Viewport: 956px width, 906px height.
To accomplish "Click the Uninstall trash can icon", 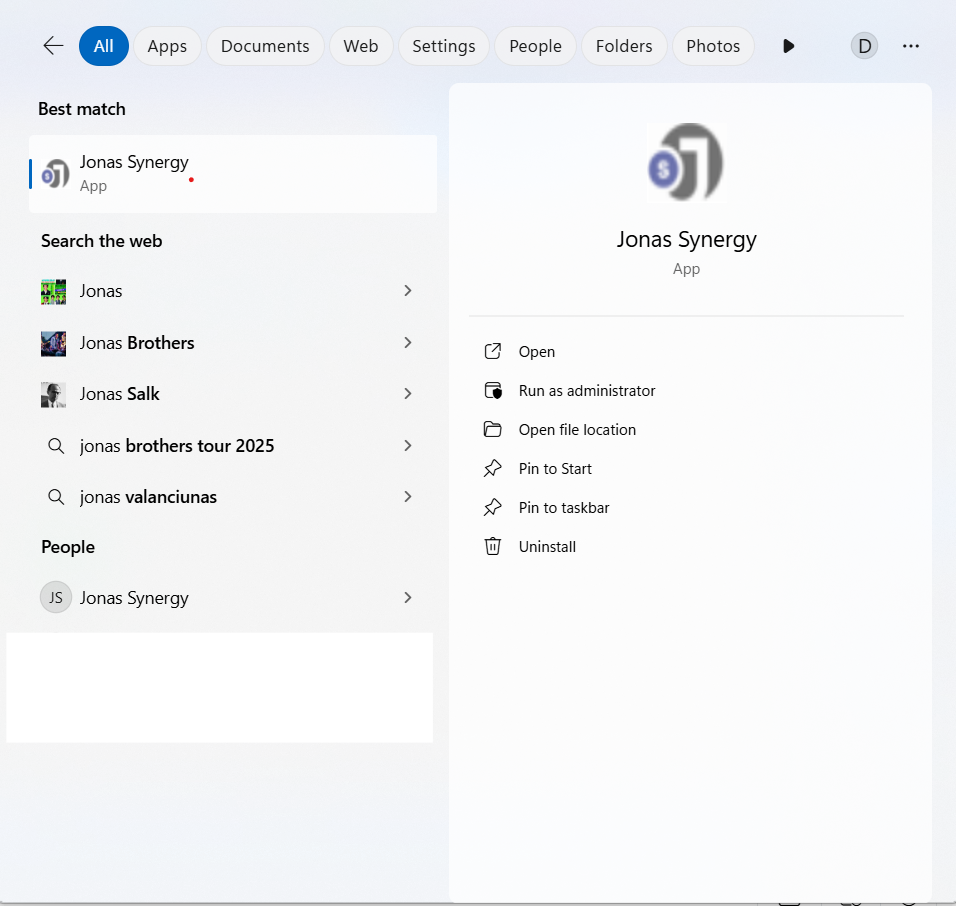I will pyautogui.click(x=492, y=547).
